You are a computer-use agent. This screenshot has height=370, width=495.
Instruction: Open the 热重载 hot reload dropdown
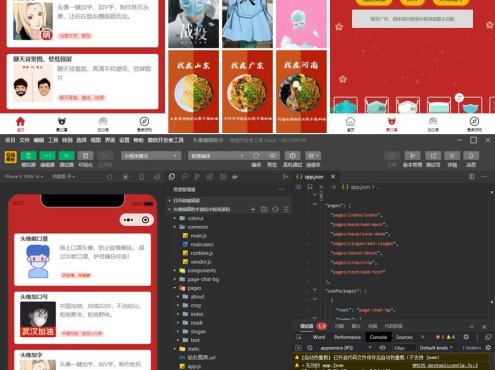[63, 177]
